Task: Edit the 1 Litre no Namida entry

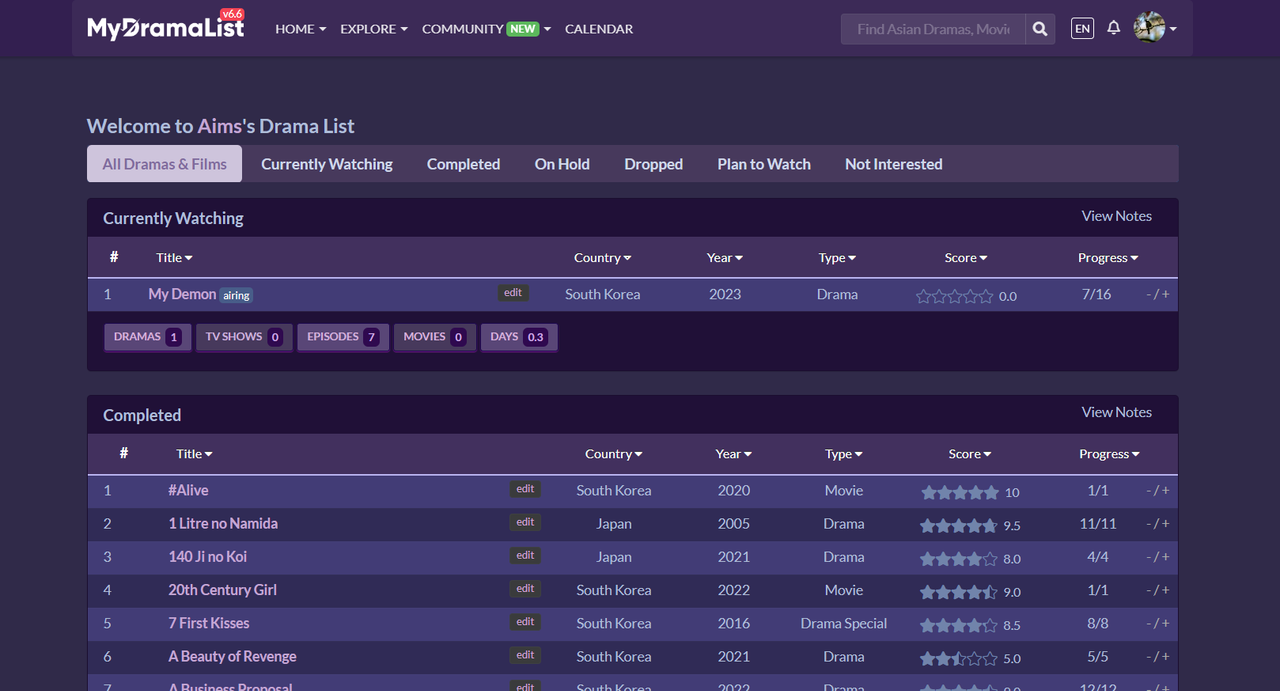Action: click(x=525, y=522)
